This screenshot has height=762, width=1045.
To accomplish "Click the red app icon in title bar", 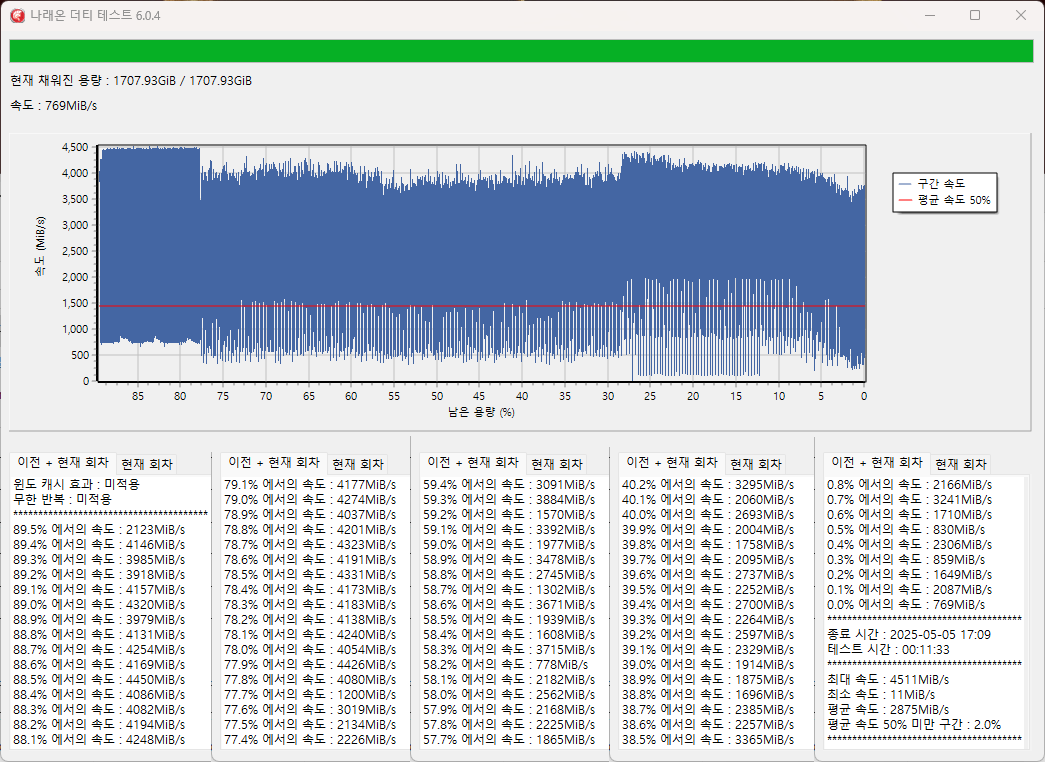I will click(16, 15).
